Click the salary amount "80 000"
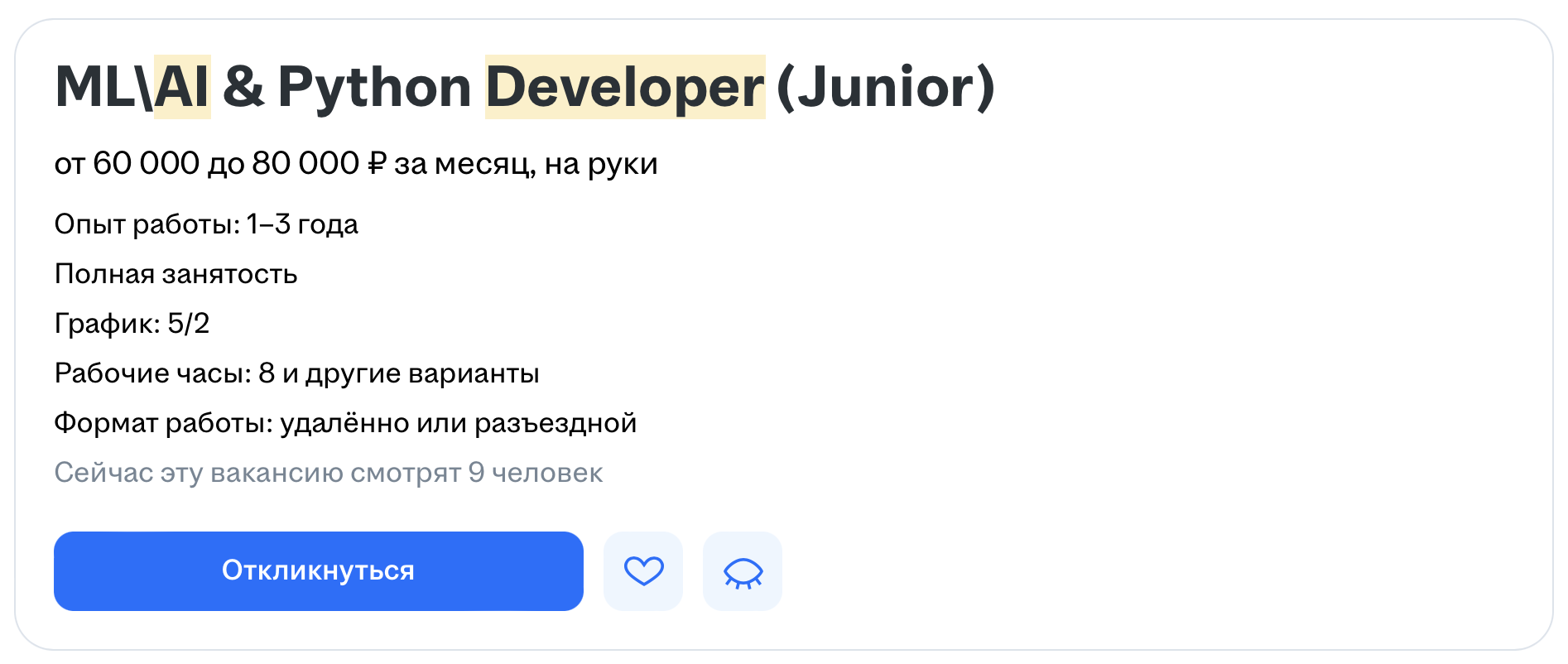Image resolution: width=1568 pixels, height=664 pixels. [305, 164]
